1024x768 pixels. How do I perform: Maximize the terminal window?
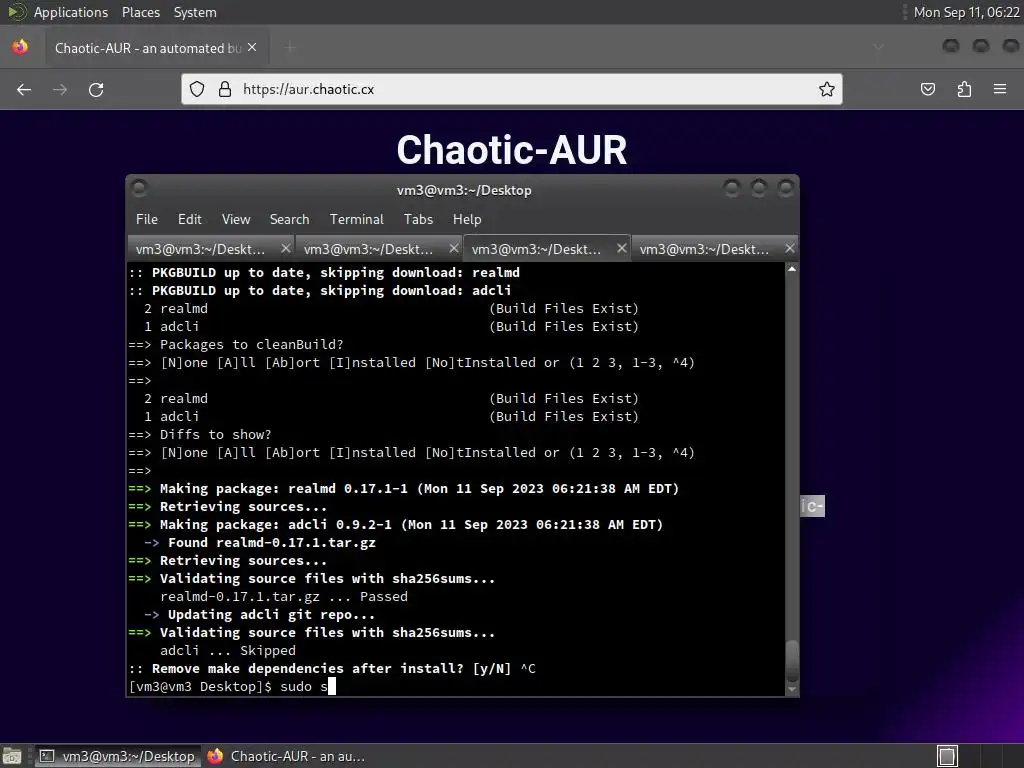(758, 189)
